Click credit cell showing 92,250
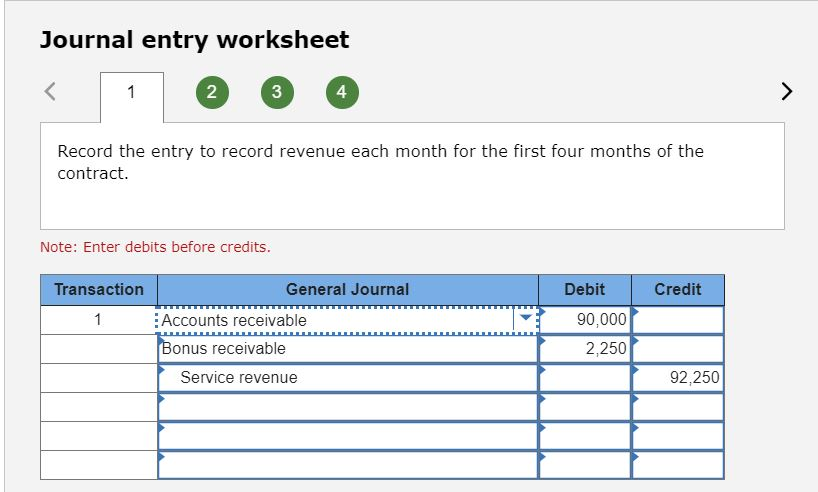Image resolution: width=818 pixels, height=492 pixels. point(678,378)
